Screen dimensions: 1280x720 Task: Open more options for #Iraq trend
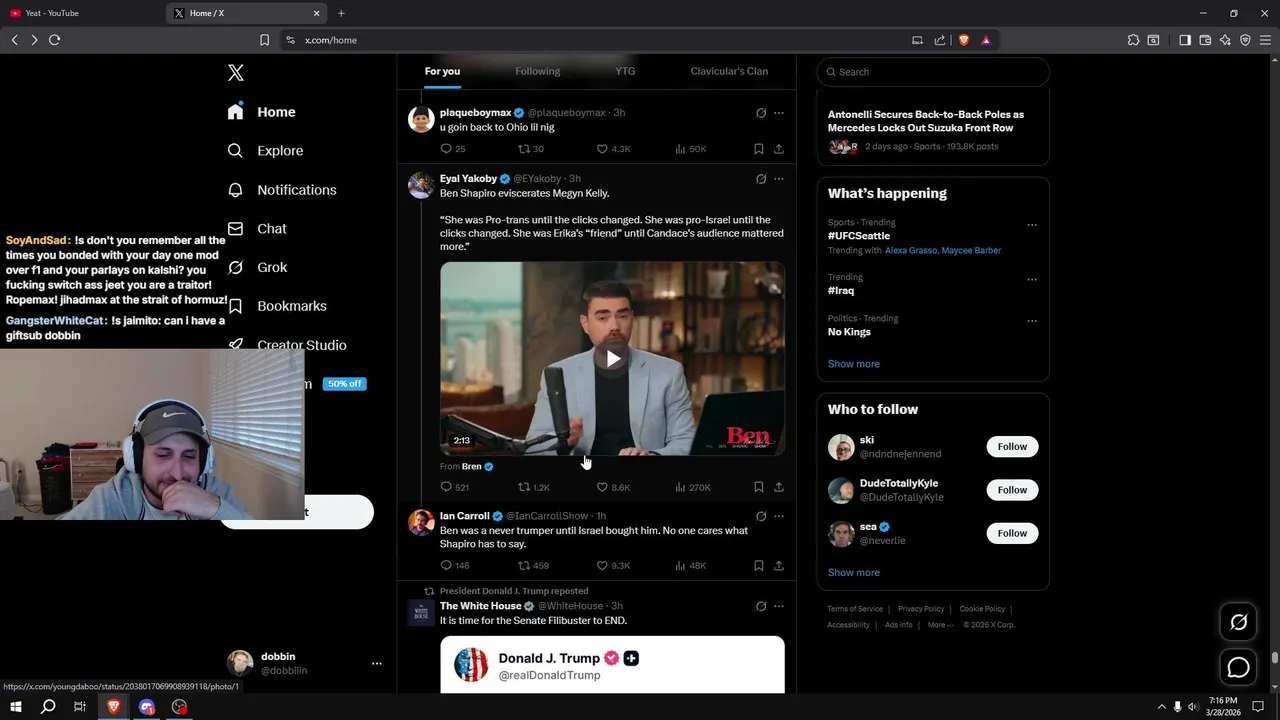[x=1032, y=280]
